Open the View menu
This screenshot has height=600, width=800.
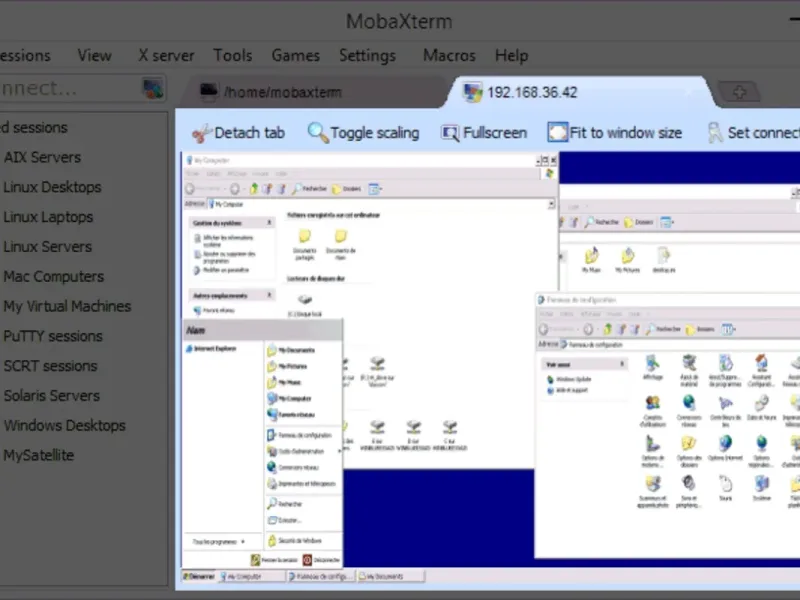pos(94,56)
